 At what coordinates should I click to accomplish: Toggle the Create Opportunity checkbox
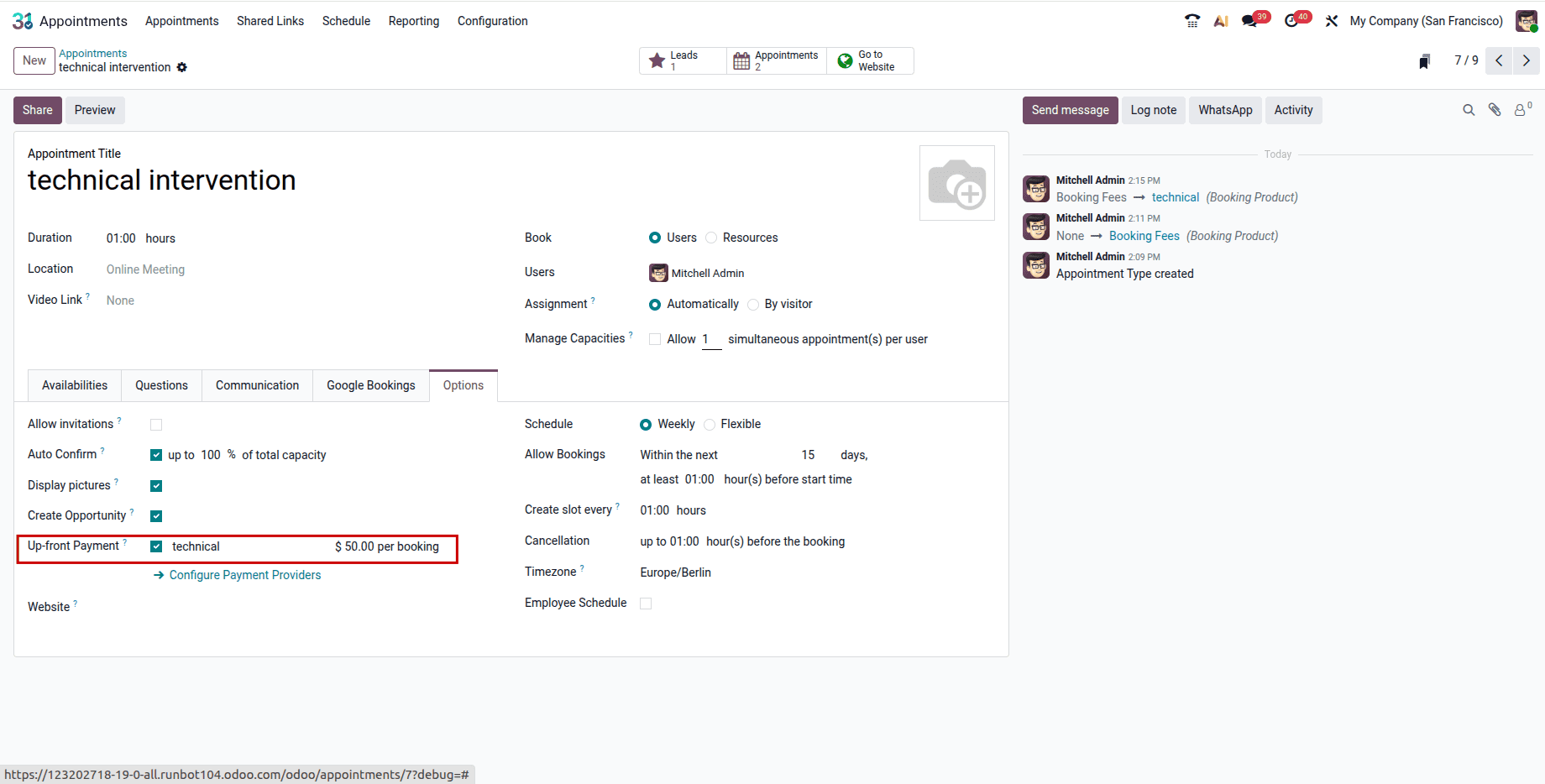(156, 516)
